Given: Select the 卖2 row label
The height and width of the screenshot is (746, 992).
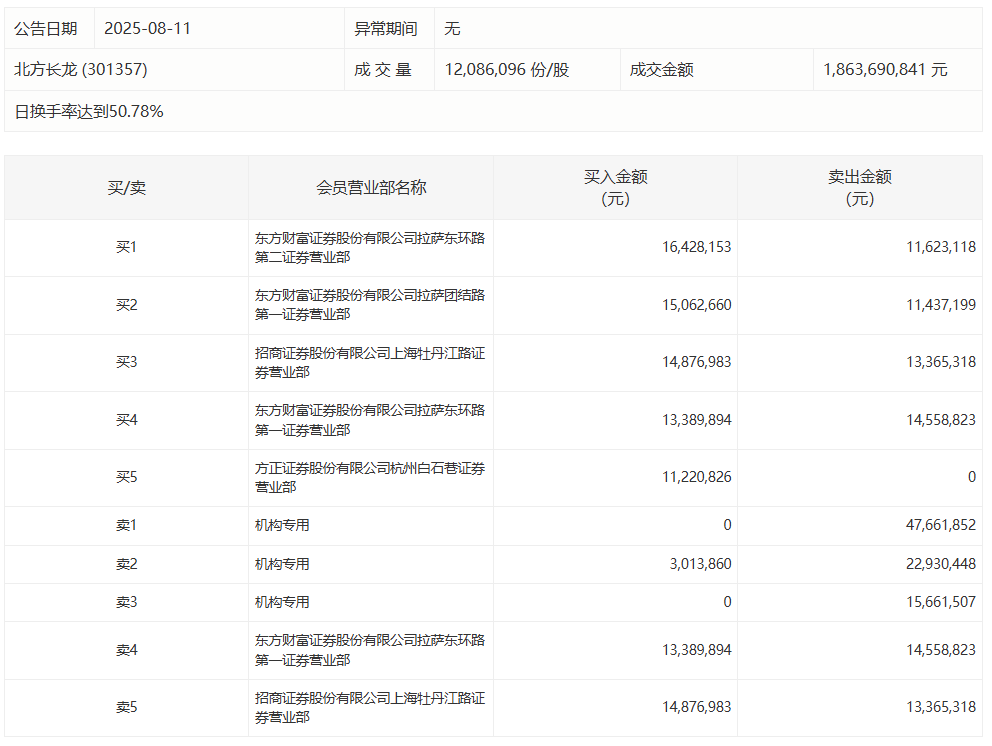Looking at the screenshot, I should (x=127, y=564).
